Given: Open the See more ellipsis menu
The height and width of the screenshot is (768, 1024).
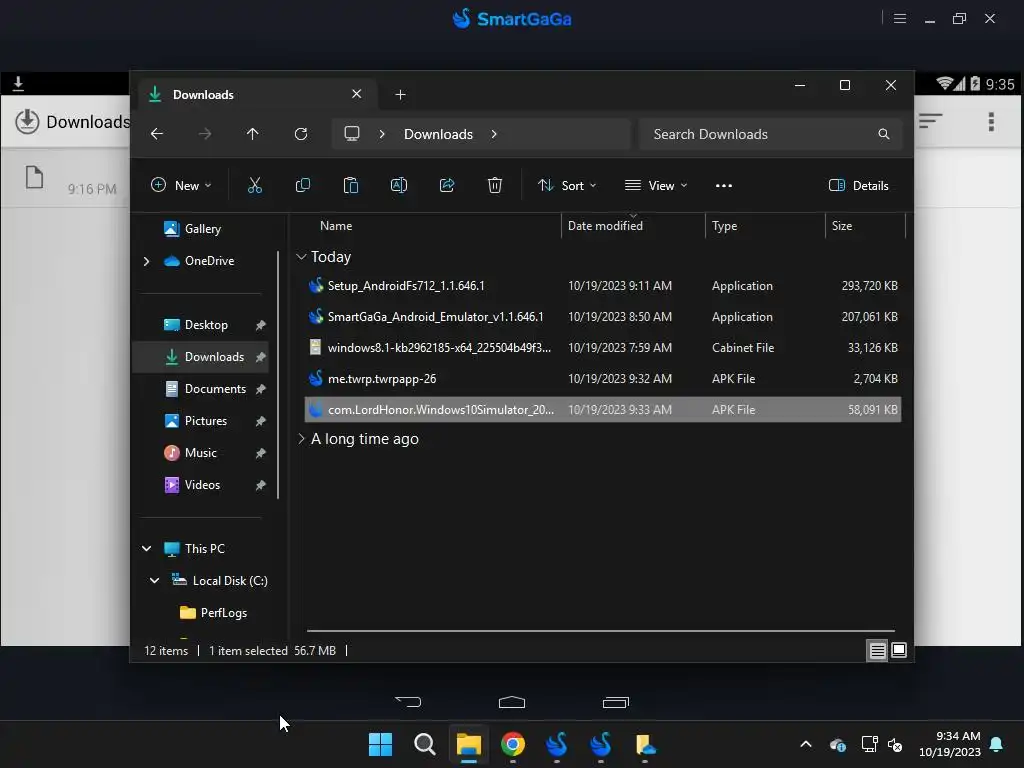Looking at the screenshot, I should [724, 185].
